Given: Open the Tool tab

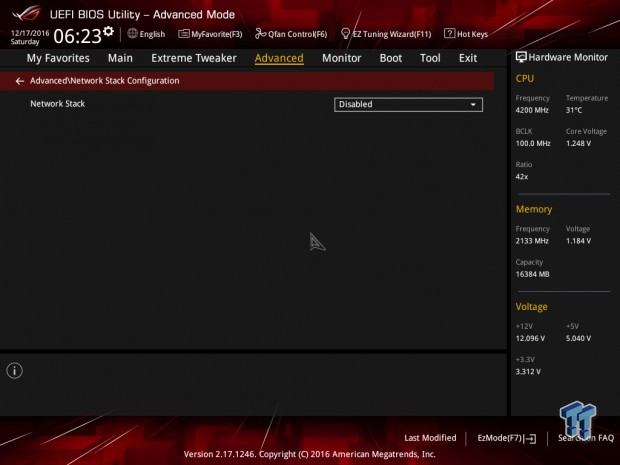Looking at the screenshot, I should tap(430, 58).
